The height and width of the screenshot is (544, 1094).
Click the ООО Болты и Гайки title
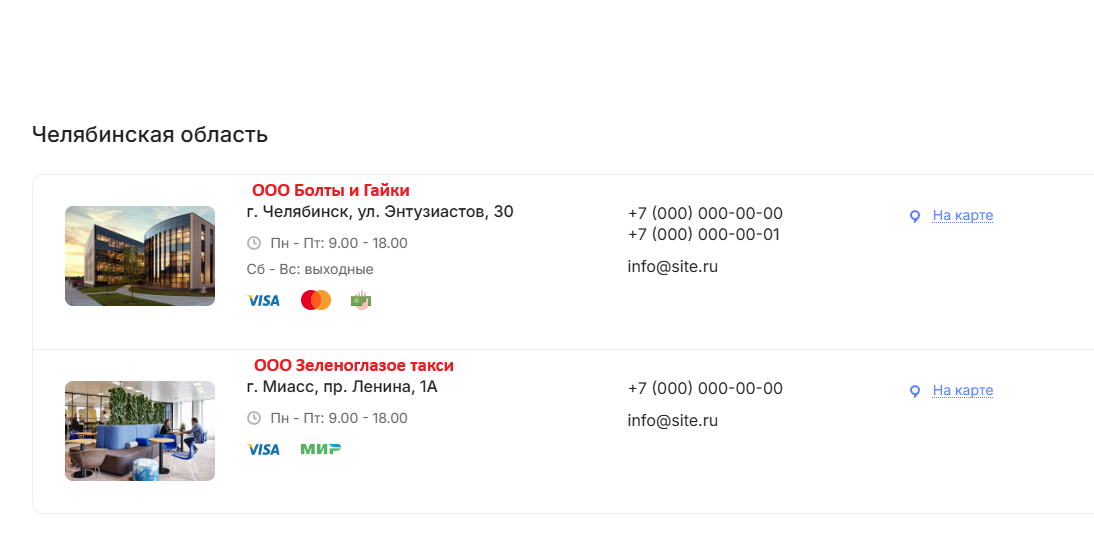331,190
